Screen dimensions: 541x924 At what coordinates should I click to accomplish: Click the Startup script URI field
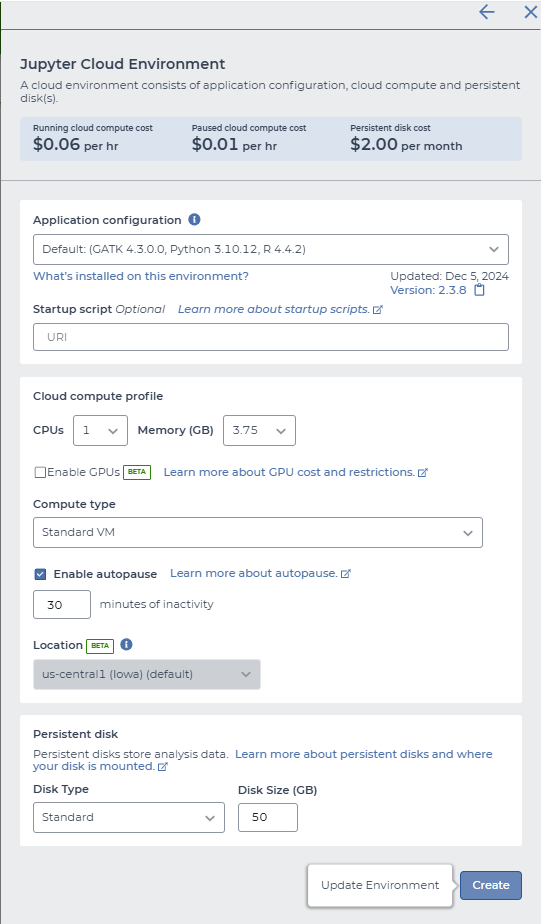pyautogui.click(x=270, y=337)
